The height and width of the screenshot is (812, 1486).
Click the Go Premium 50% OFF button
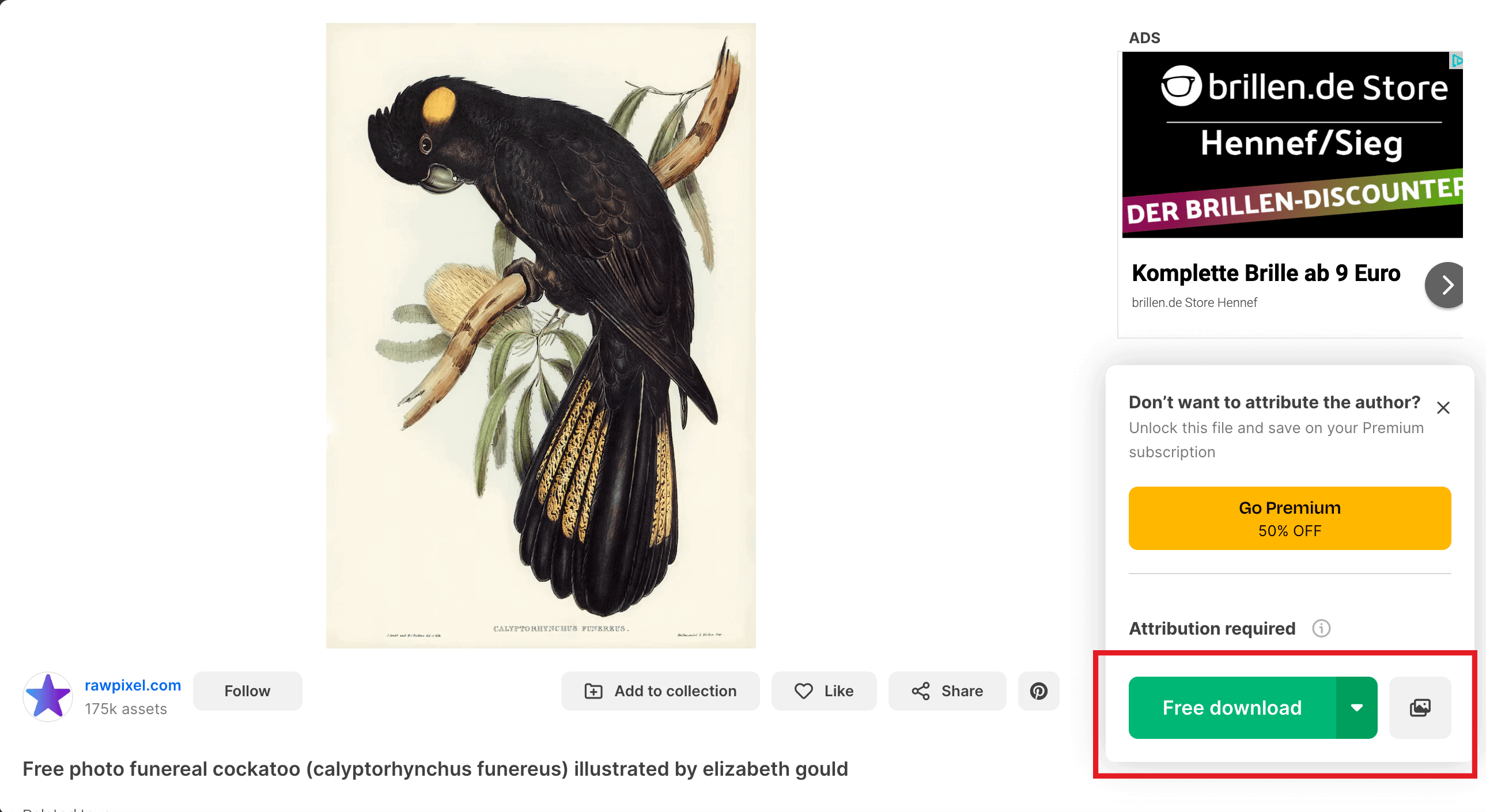(1290, 518)
